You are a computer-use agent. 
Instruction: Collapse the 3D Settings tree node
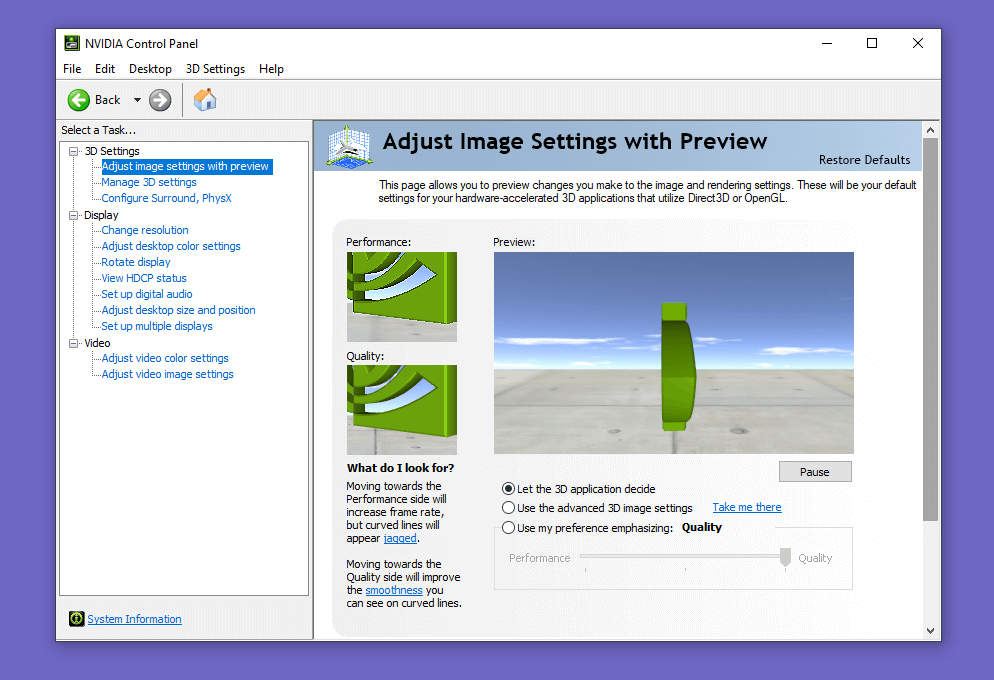point(74,151)
